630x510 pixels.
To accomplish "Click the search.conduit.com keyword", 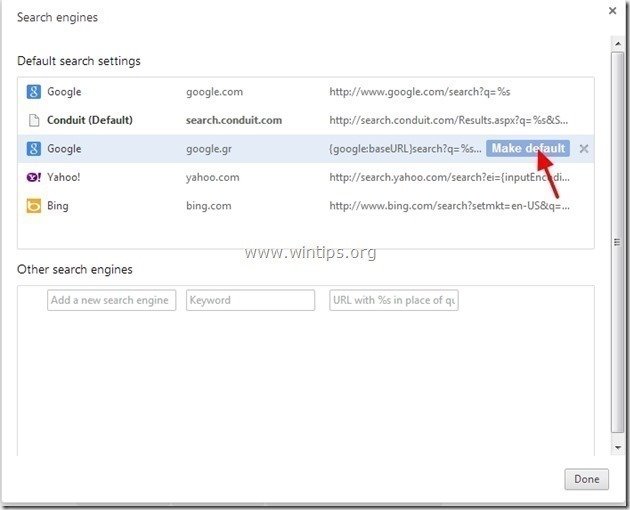I will (x=234, y=120).
